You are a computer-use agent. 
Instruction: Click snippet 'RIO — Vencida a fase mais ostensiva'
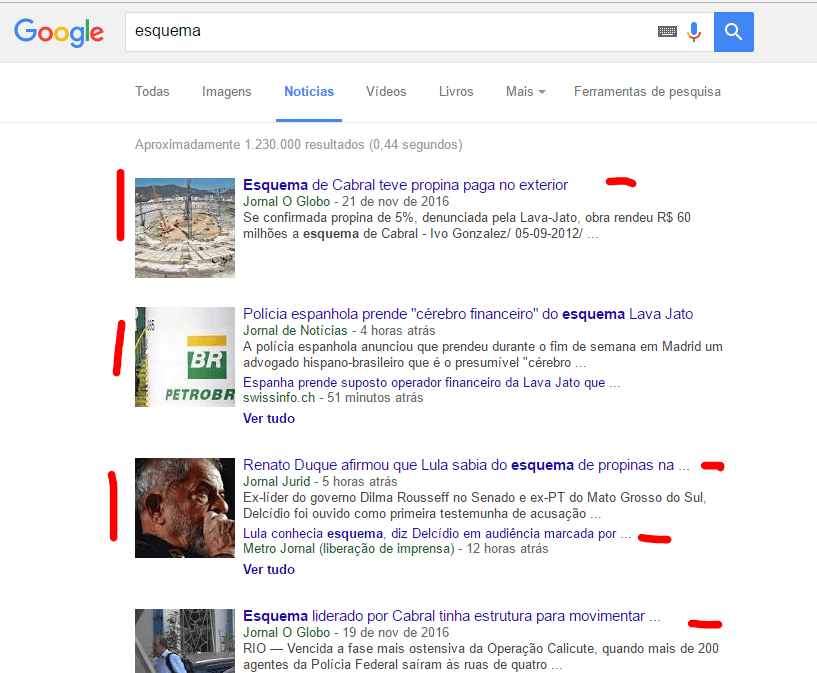pyautogui.click(x=481, y=657)
